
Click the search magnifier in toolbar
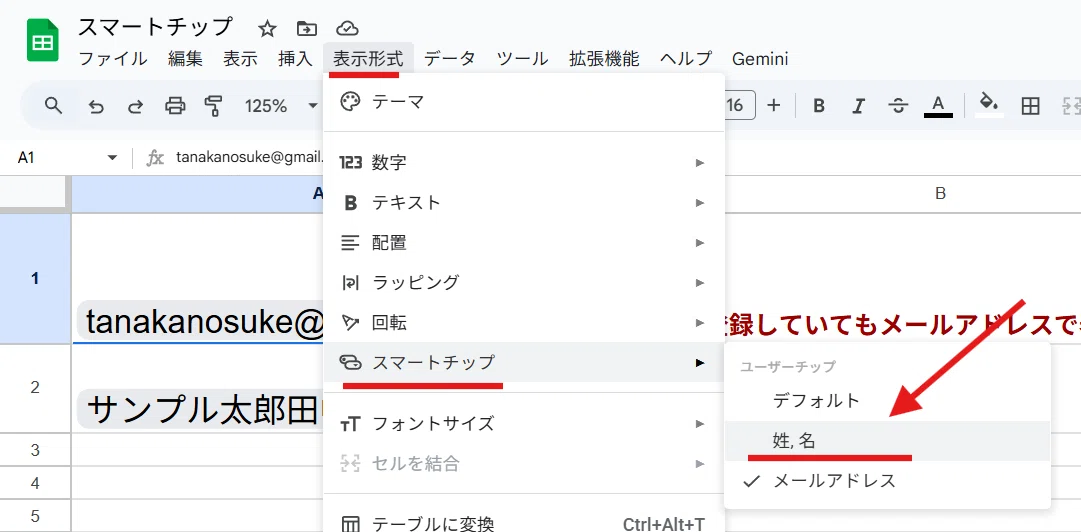pos(53,105)
